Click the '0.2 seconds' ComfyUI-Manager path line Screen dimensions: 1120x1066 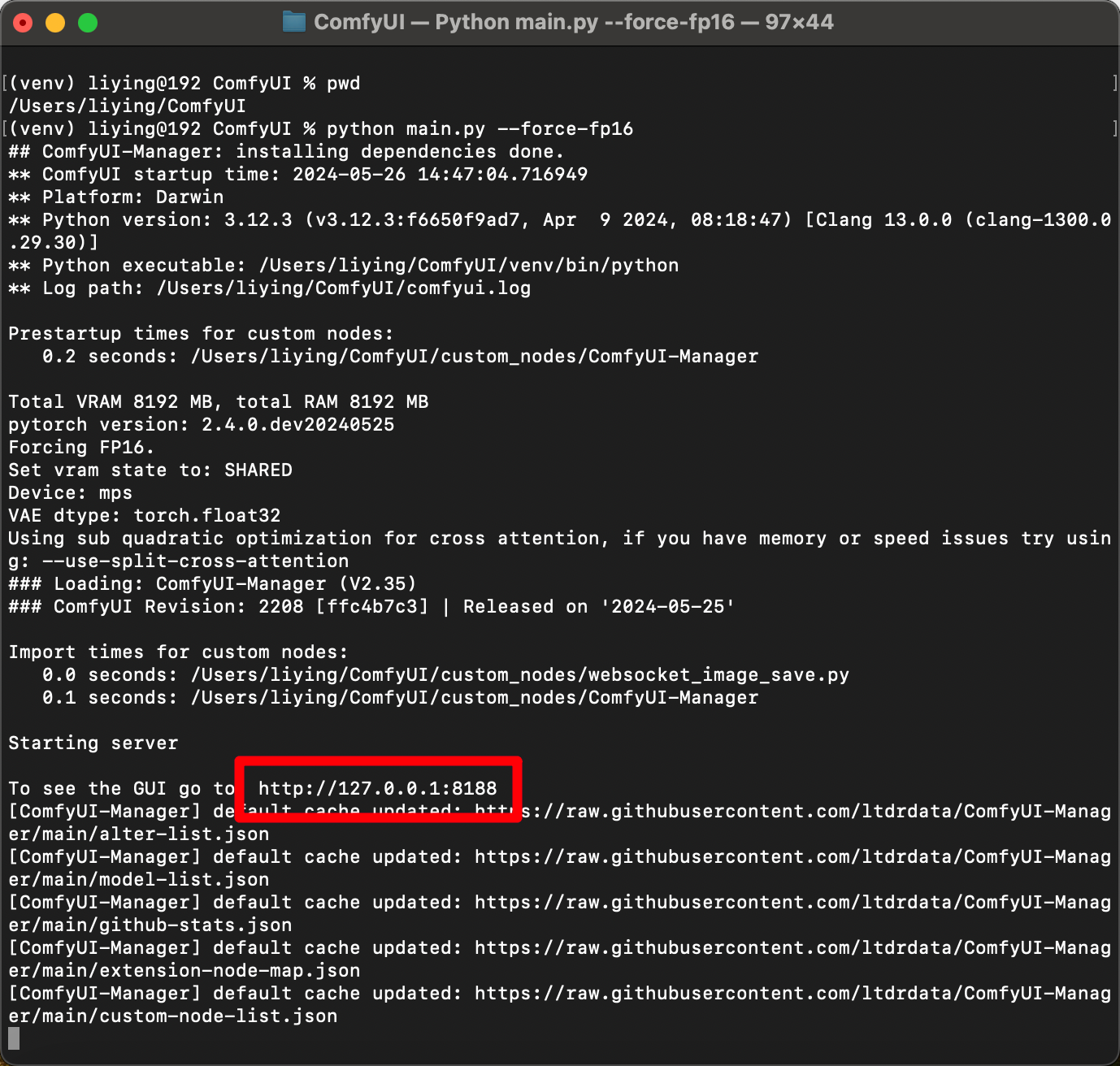click(400, 357)
